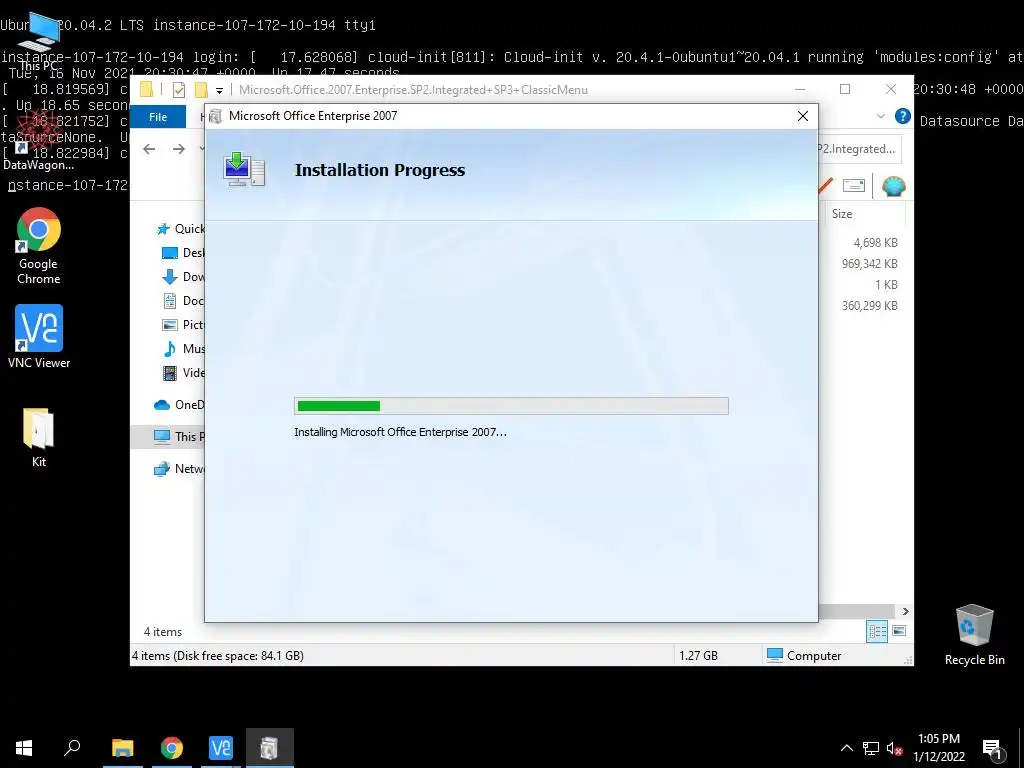
Task: Minimize the File Explorer window
Action: pyautogui.click(x=800, y=89)
